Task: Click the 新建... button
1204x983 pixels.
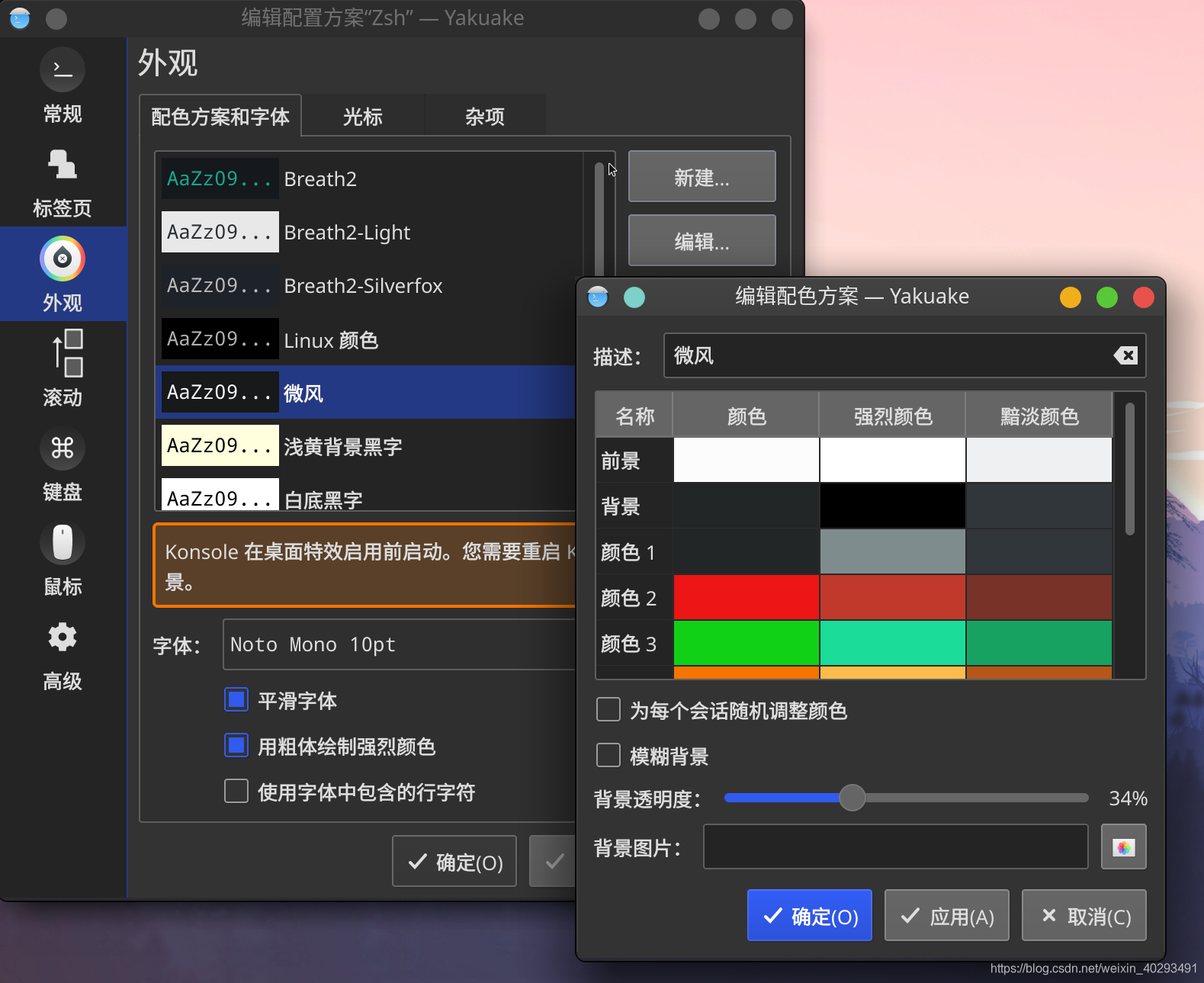Action: pos(702,177)
